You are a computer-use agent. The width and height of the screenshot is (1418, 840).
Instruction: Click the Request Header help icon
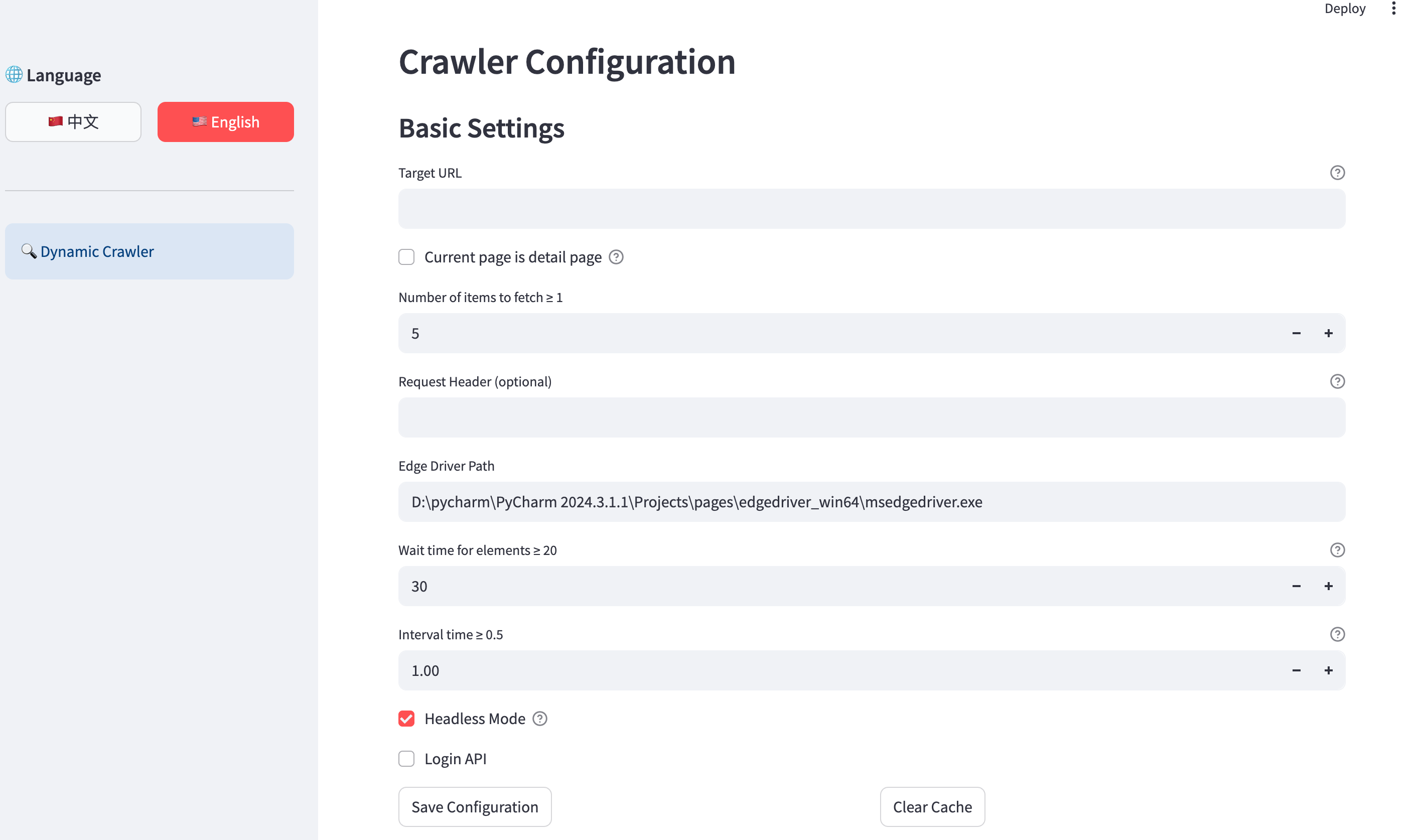tap(1337, 381)
